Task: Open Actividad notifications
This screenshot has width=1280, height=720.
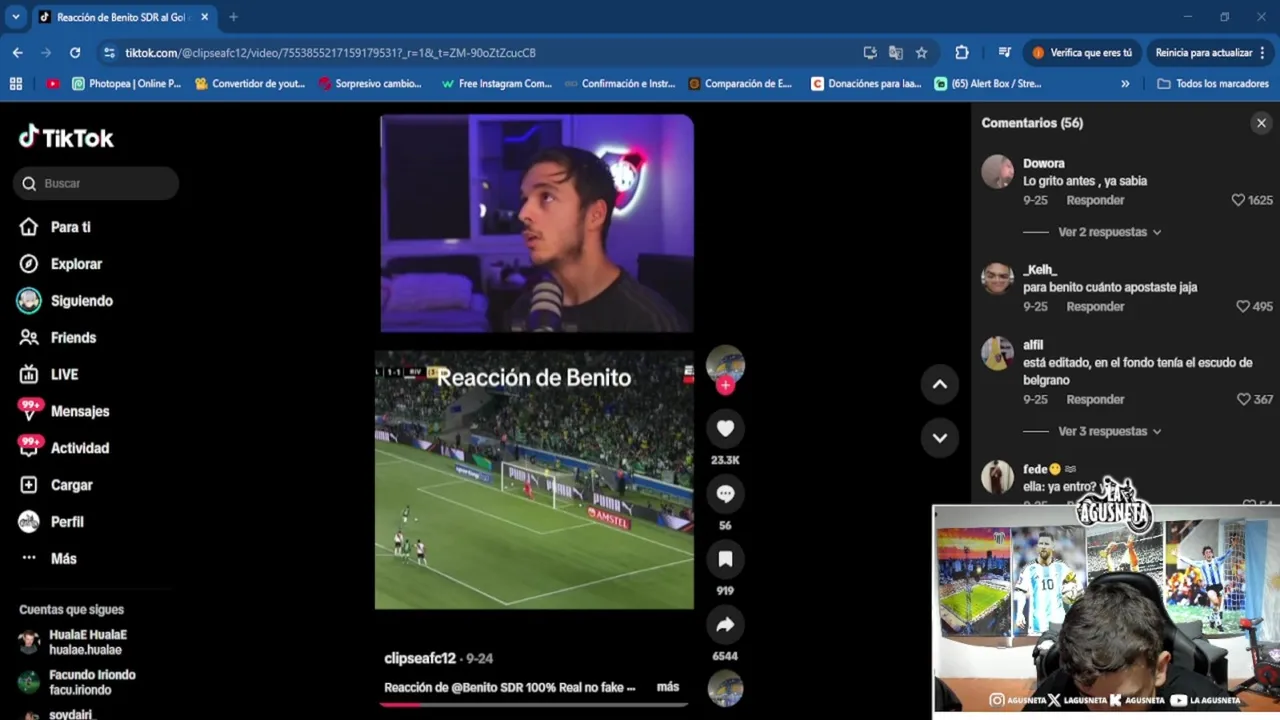Action: (65, 448)
